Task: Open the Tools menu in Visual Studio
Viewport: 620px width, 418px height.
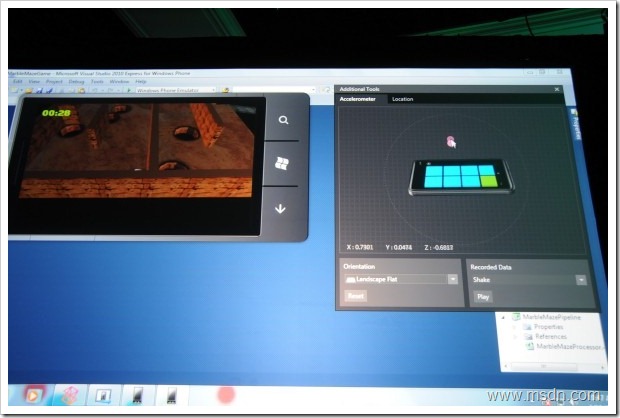Action: point(97,81)
